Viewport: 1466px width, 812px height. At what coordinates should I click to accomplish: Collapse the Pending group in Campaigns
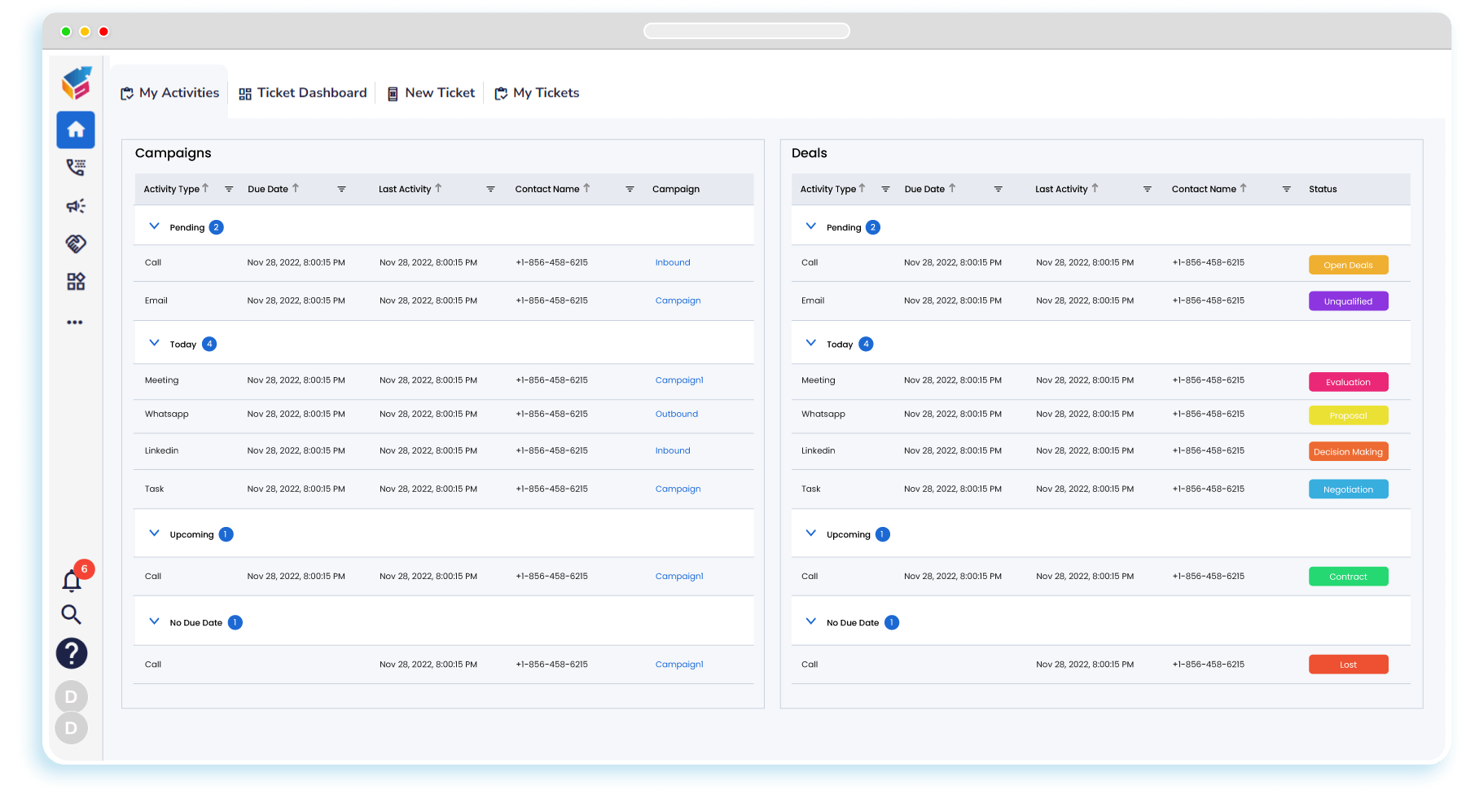pos(154,226)
